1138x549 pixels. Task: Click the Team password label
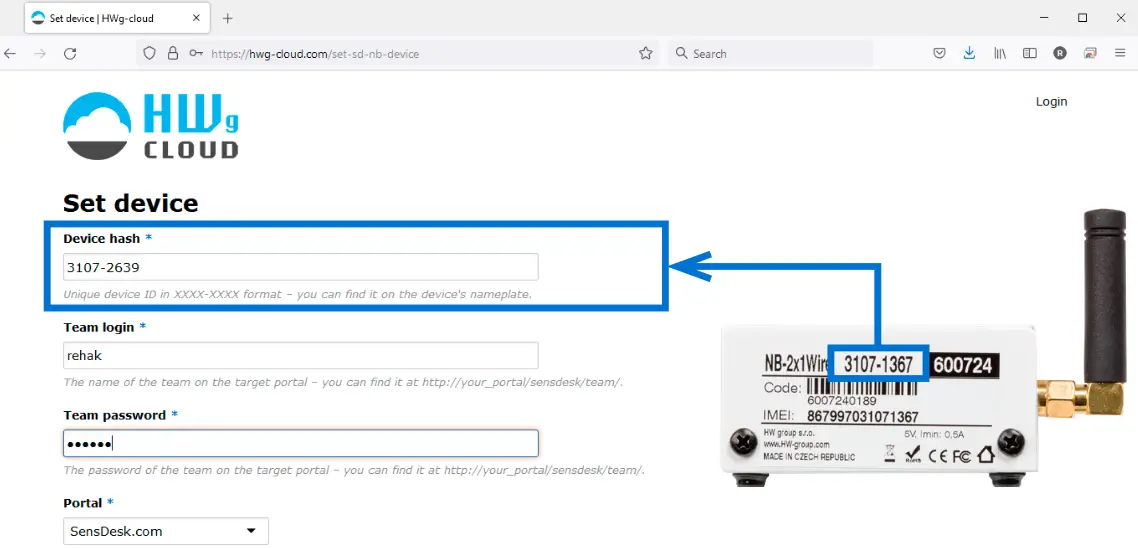[x=114, y=415]
